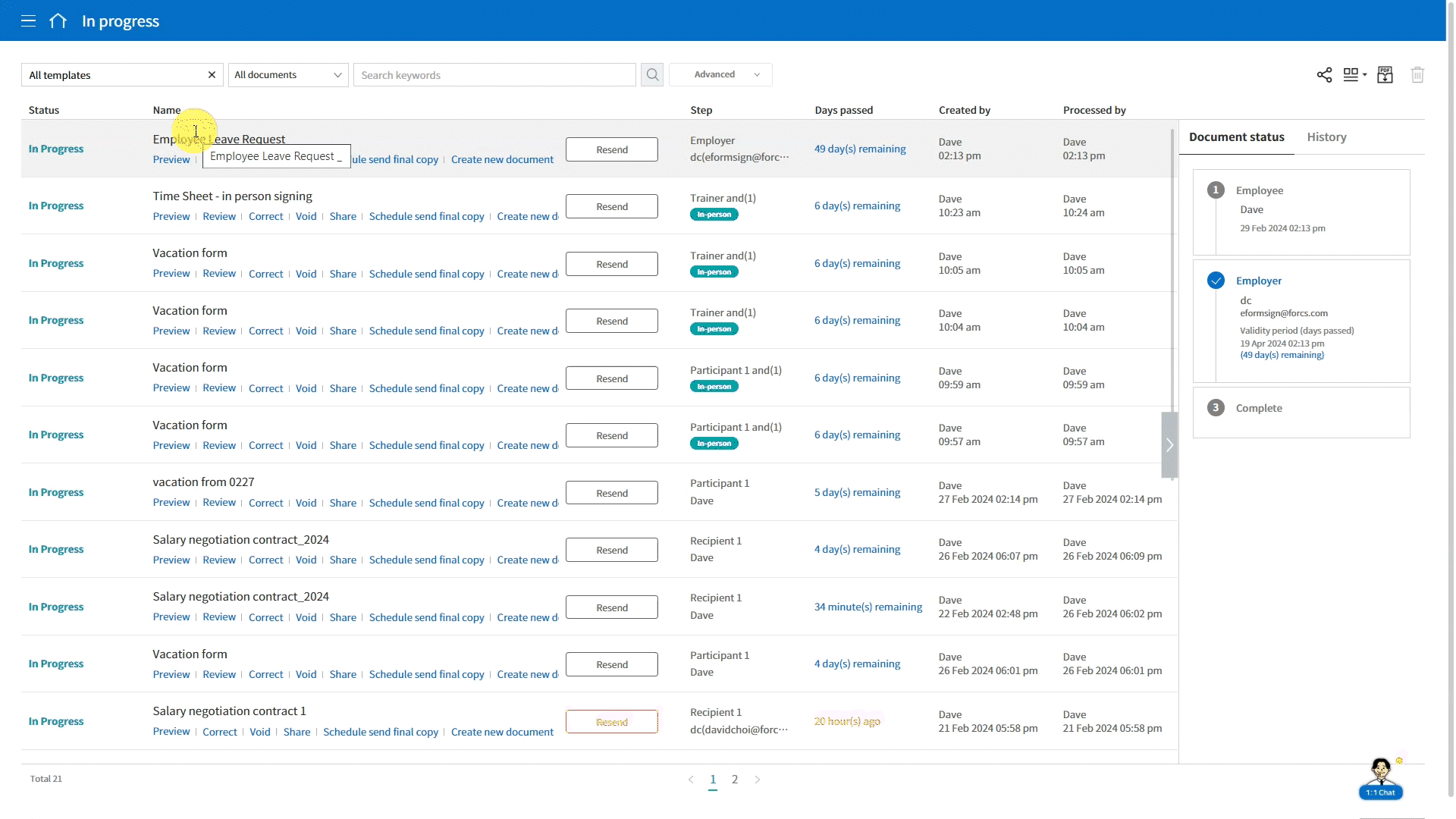Click the 20 hour(s) ago text
The height and width of the screenshot is (819, 1456).
click(x=847, y=722)
